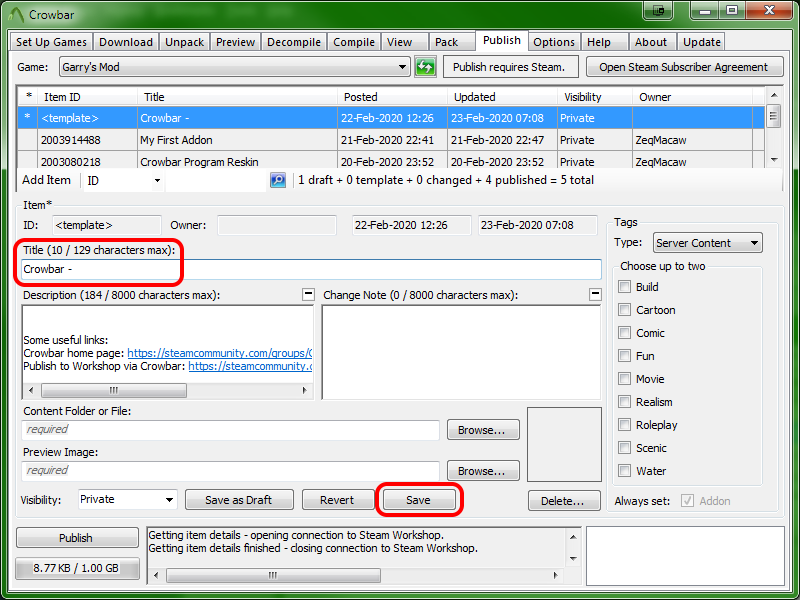The height and width of the screenshot is (600, 800).
Task: Click the Description horizontal scrollbar thumb
Action: [114, 390]
